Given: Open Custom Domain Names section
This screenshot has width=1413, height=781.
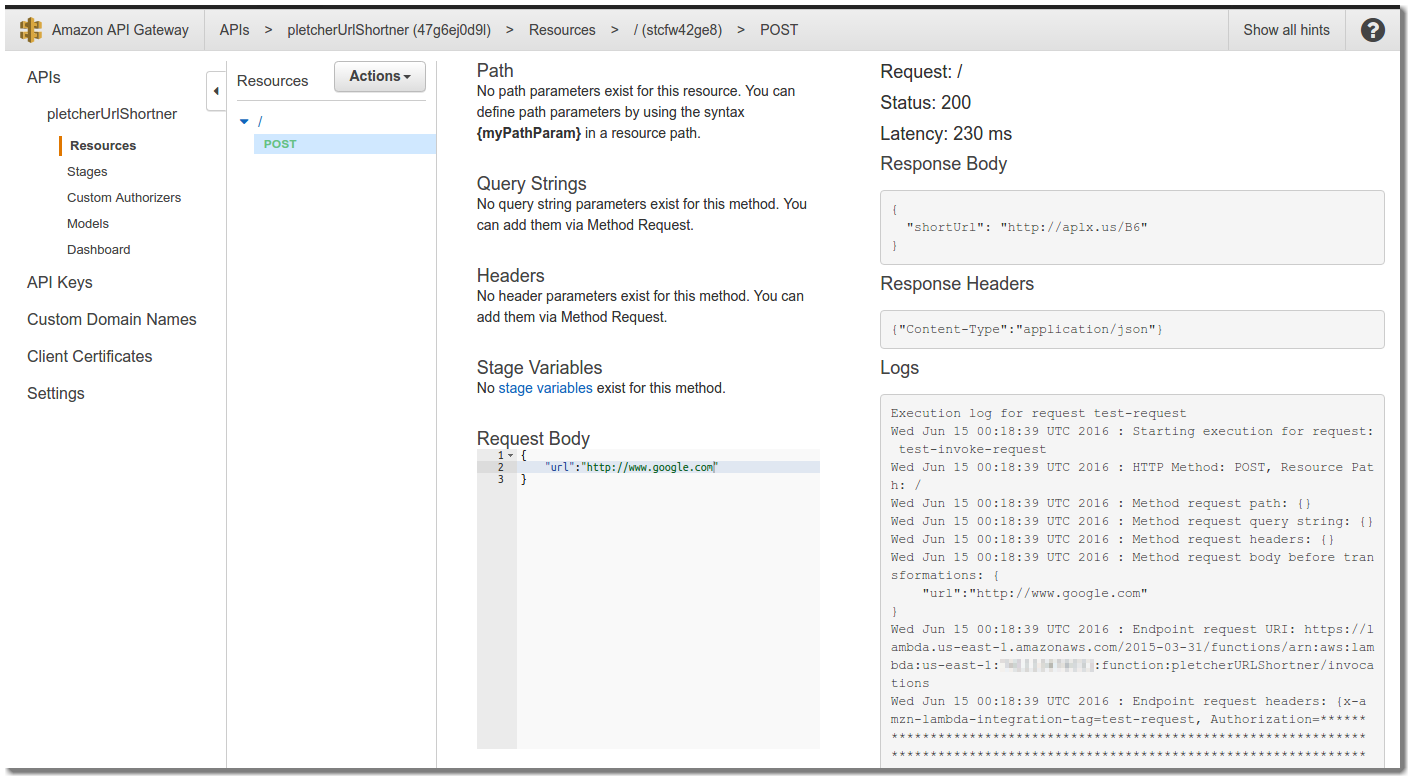Looking at the screenshot, I should pos(112,320).
